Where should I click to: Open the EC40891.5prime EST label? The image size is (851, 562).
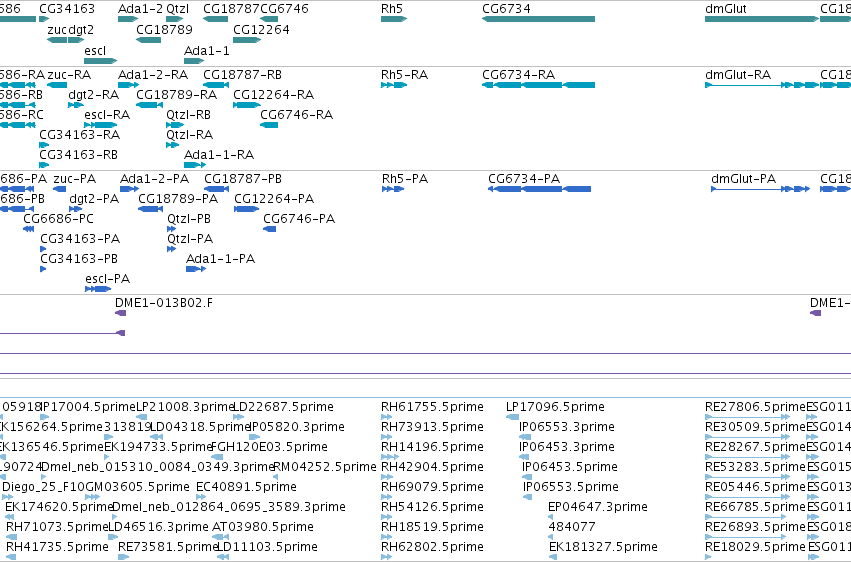[246, 487]
